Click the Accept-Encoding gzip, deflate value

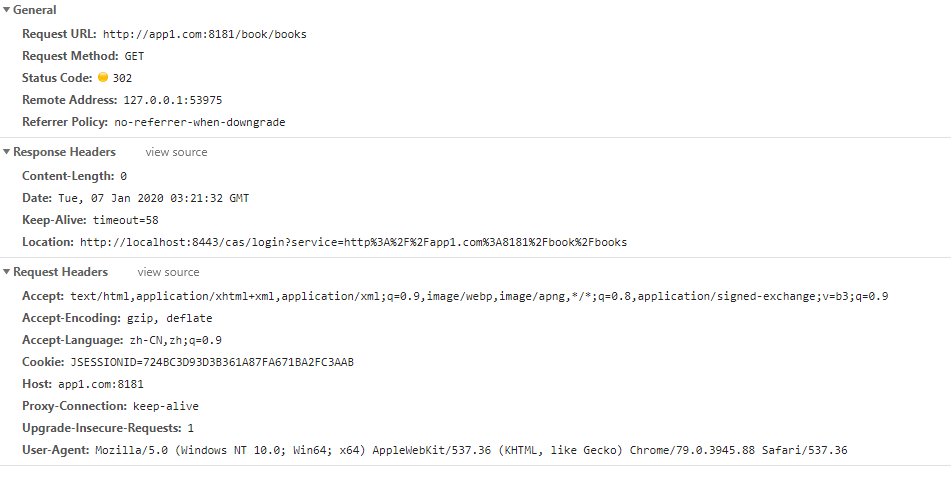tap(169, 319)
